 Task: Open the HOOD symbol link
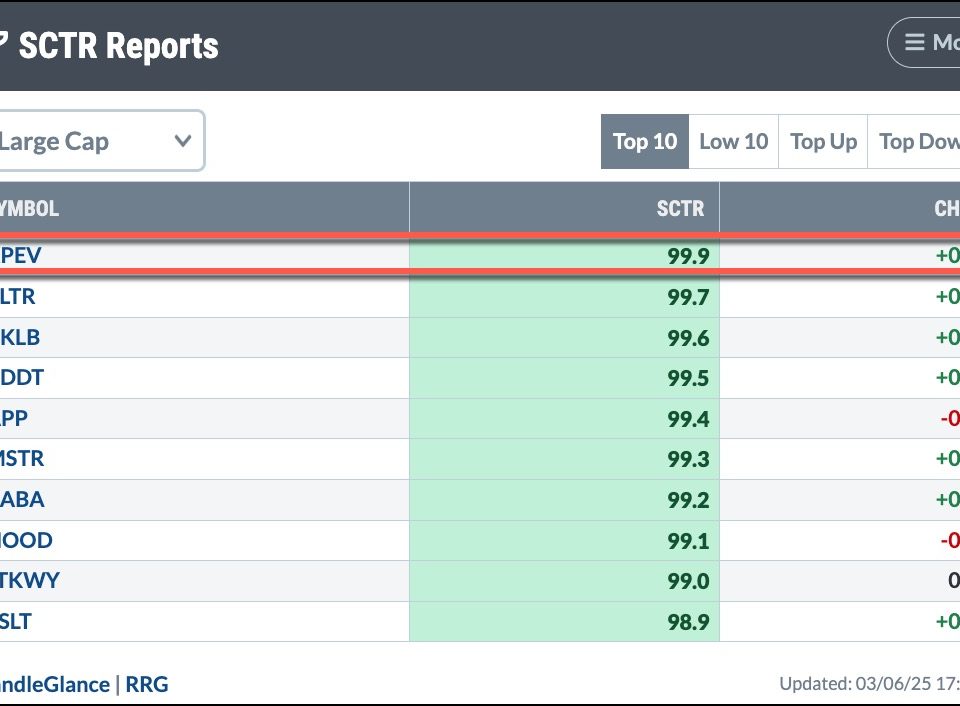pyautogui.click(x=26, y=540)
